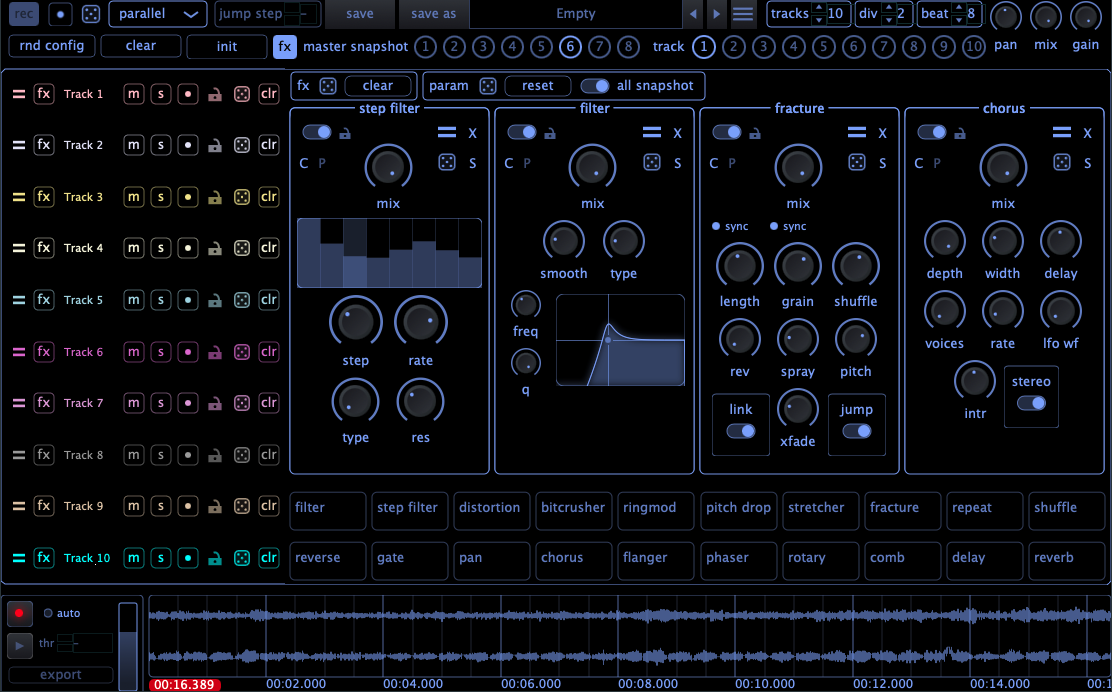Disable the chorus stereo switch
Screen dimensions: 1112x692
click(x=1031, y=402)
